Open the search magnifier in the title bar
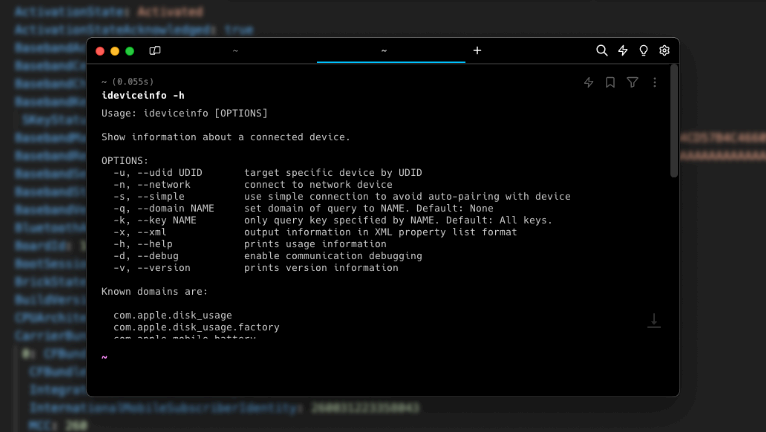This screenshot has height=432, width=766. tap(601, 50)
